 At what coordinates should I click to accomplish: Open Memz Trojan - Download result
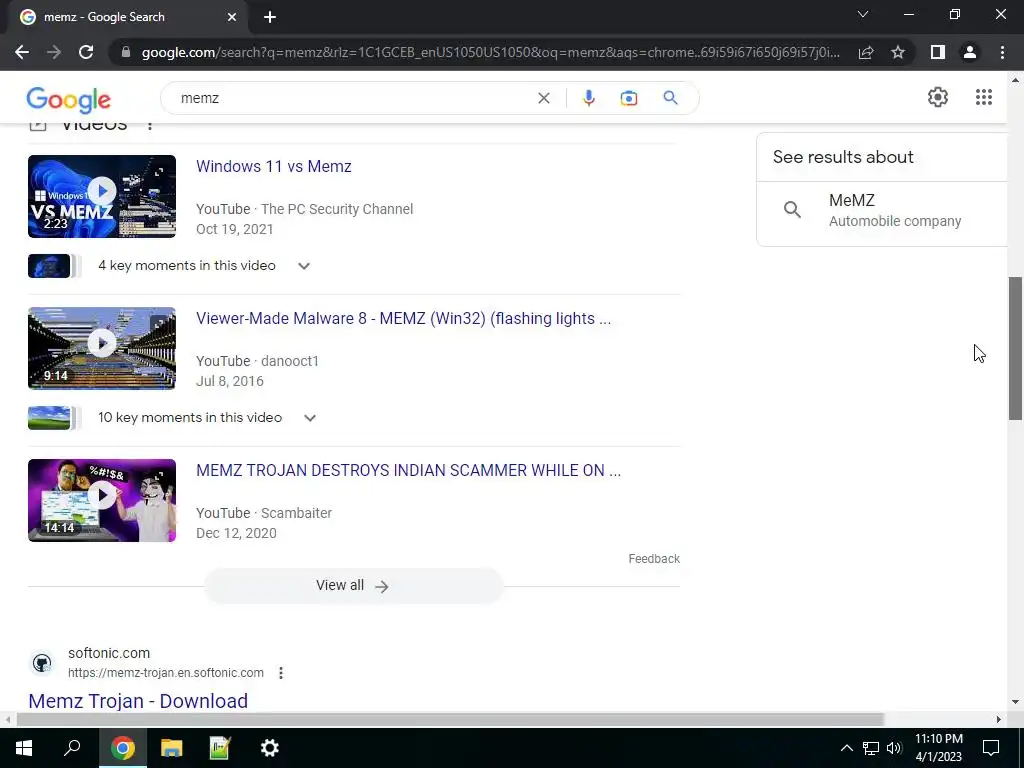point(138,701)
